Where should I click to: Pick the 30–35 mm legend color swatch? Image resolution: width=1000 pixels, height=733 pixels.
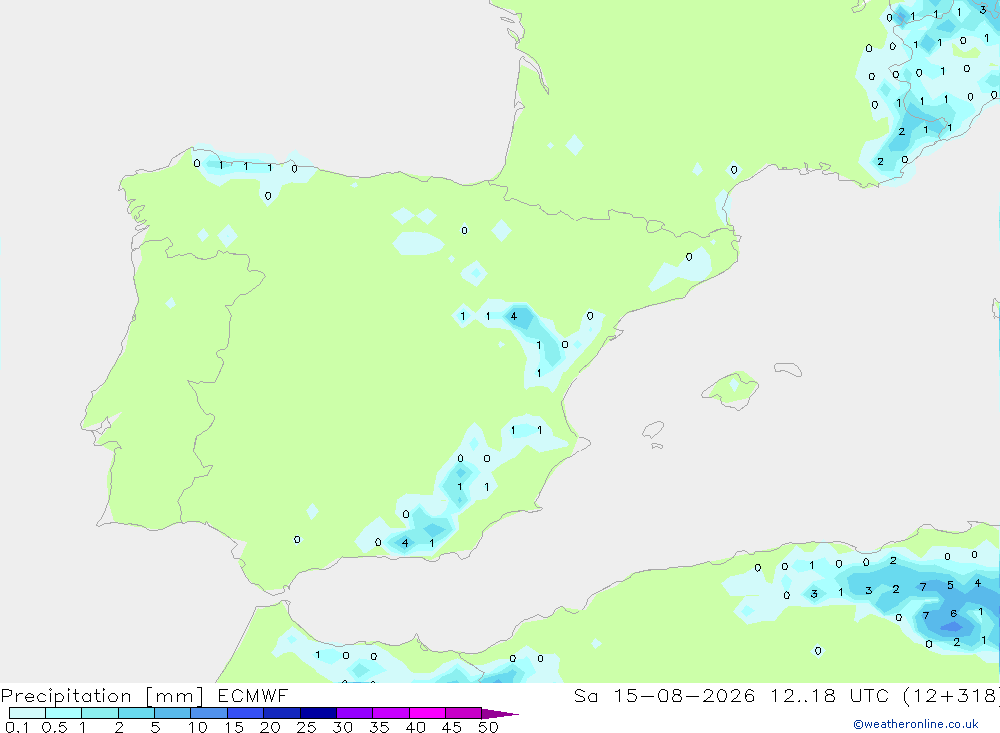355,713
